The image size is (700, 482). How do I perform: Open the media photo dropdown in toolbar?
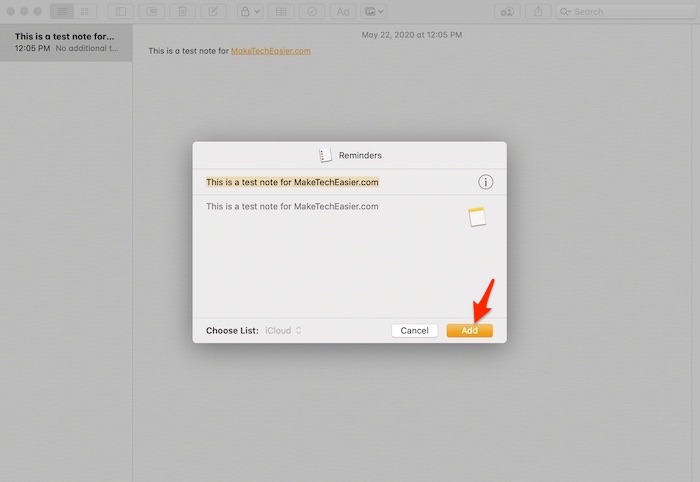point(374,12)
